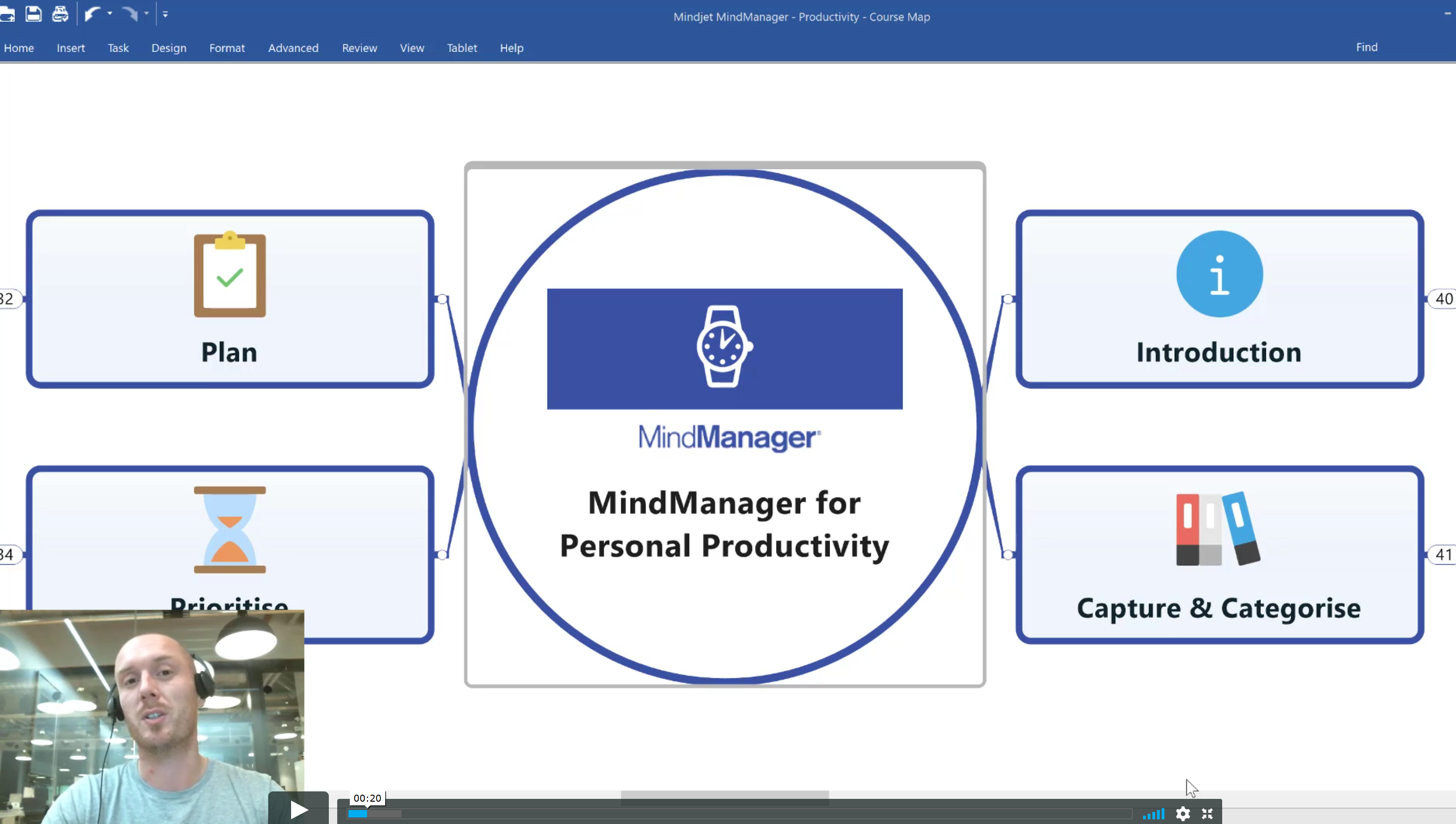Screen dimensions: 1456x824
Task: Open the Format ribbon tab
Action: (x=227, y=48)
